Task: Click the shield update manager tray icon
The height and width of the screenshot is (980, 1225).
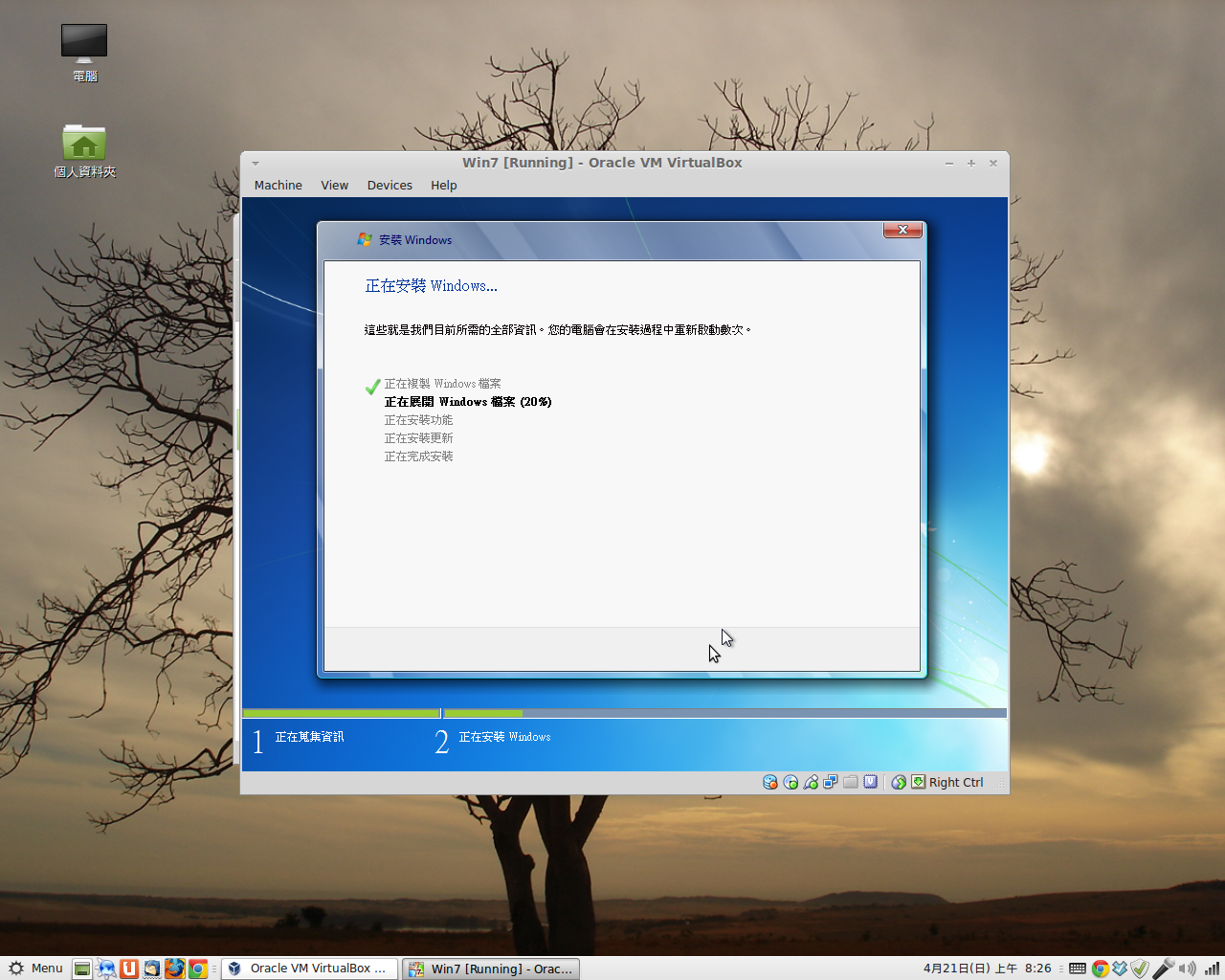Action: (x=1140, y=969)
